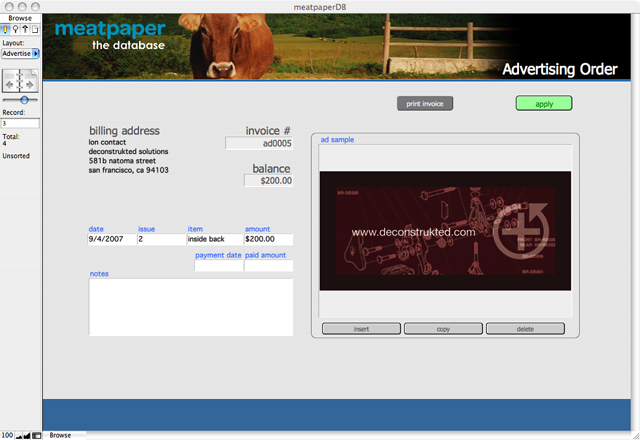Switch to Browse mode pencil icon

click(x=6, y=29)
